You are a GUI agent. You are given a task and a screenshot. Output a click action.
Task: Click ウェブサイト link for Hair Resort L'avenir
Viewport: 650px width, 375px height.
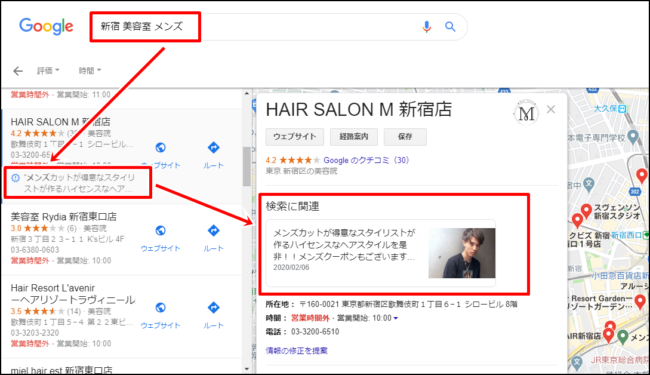coord(160,325)
